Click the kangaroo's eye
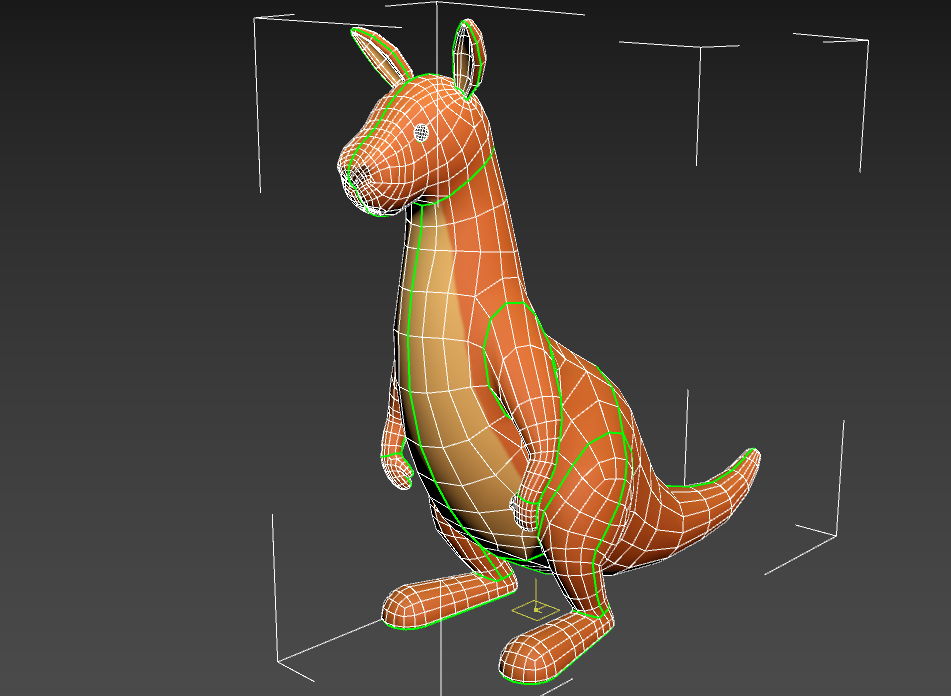Viewport: 951px width, 696px height. pos(422,132)
